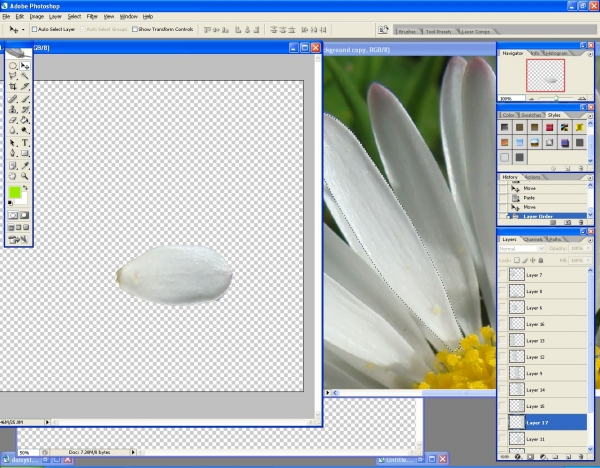The width and height of the screenshot is (600, 468).
Task: Swap foreground and background colors icon
Action: [x=25, y=188]
